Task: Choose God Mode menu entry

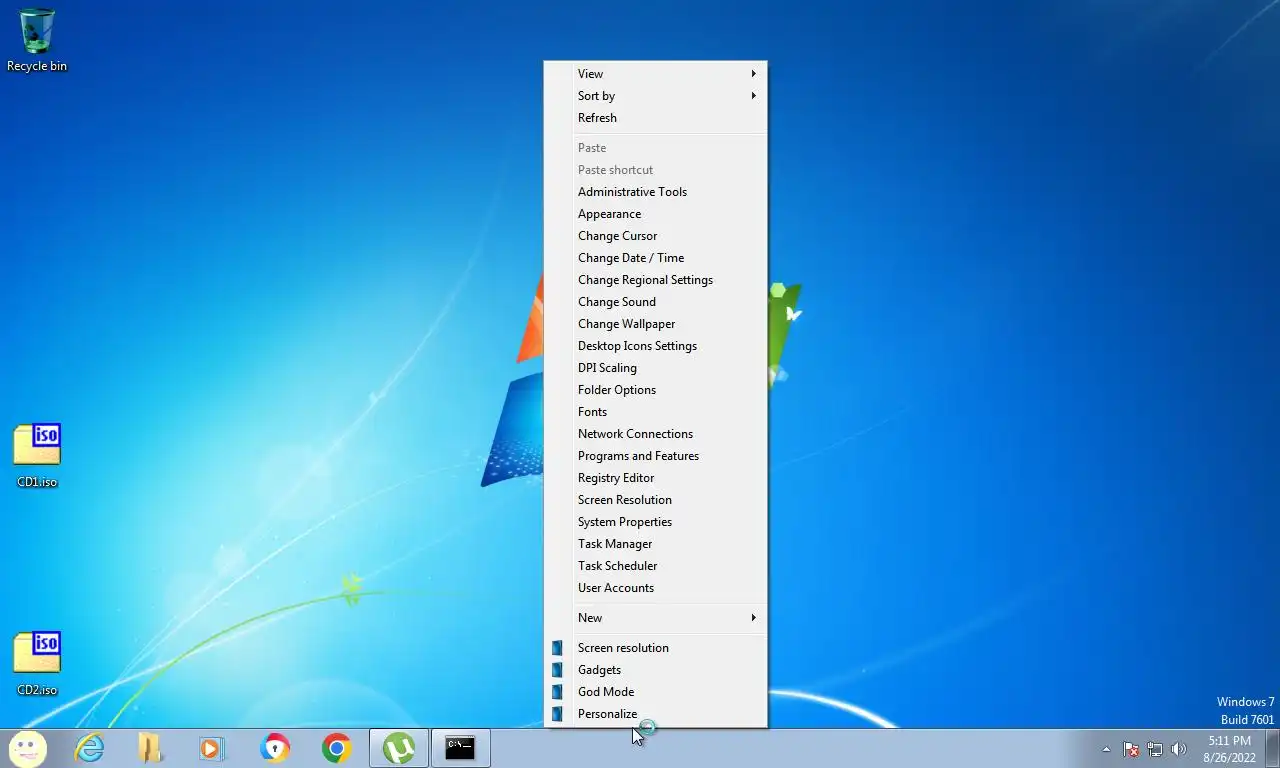Action: (655, 692)
